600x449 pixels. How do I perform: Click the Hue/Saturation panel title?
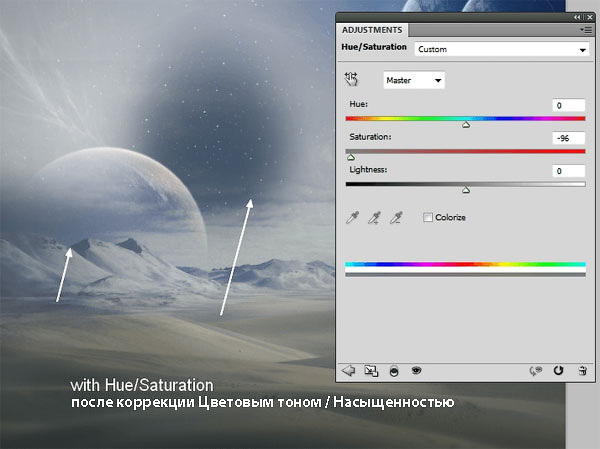point(374,47)
